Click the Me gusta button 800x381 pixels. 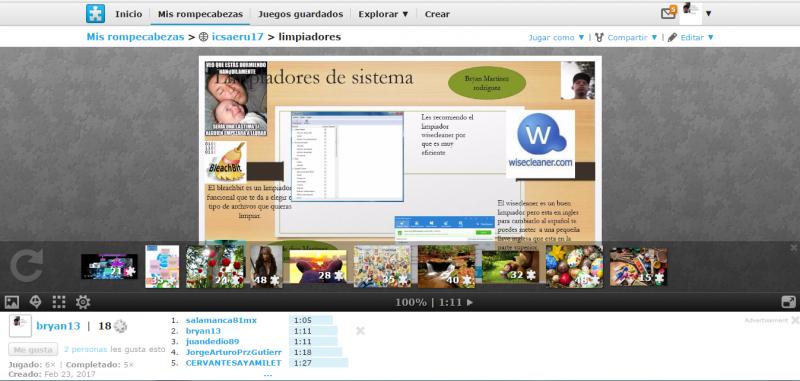[33, 349]
